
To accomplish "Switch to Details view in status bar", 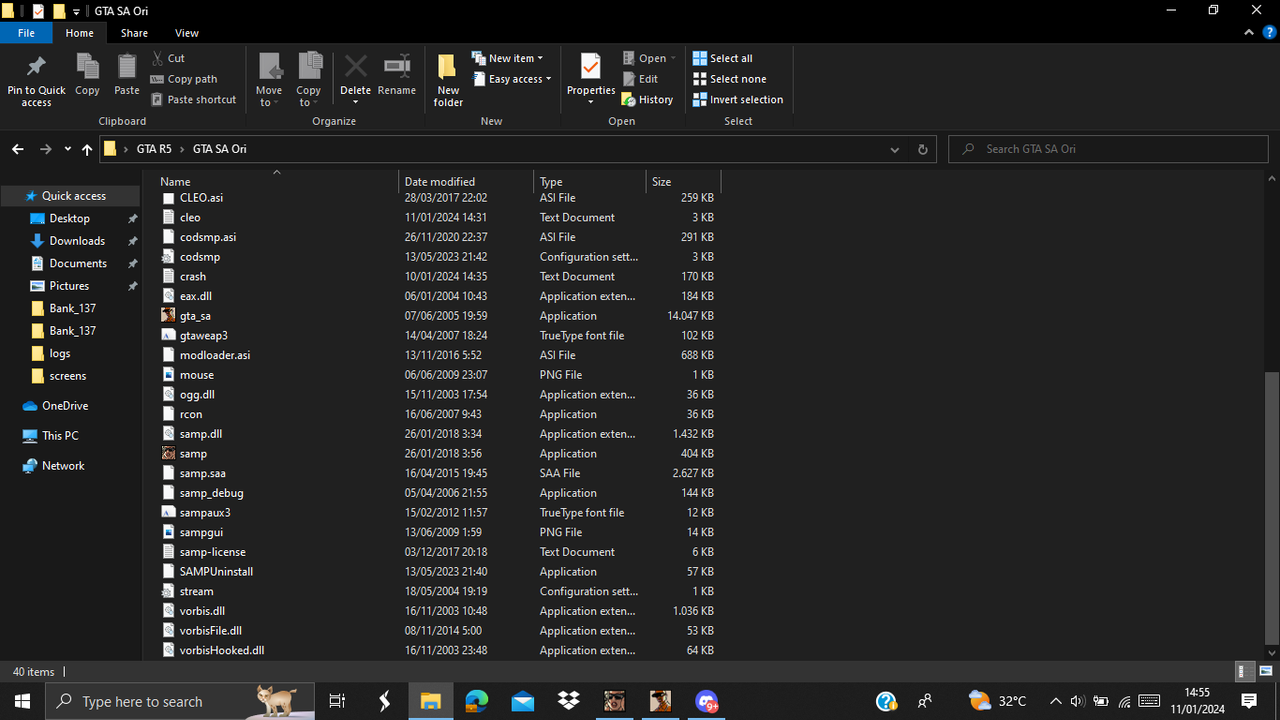I will point(1243,672).
